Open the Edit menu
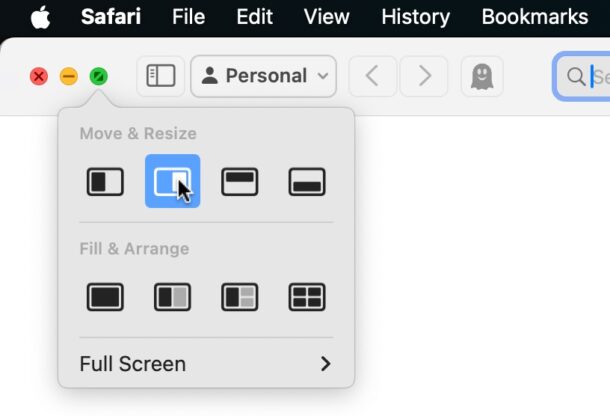This screenshot has height=416, width=610. click(254, 17)
